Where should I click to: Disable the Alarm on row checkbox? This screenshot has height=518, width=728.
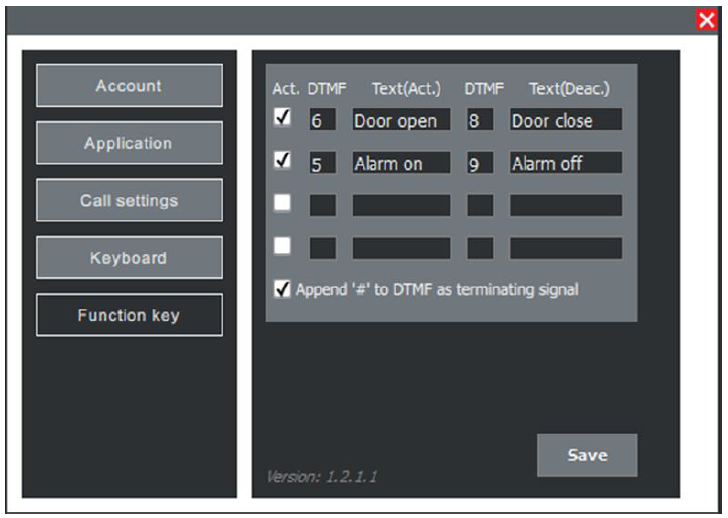(x=283, y=161)
